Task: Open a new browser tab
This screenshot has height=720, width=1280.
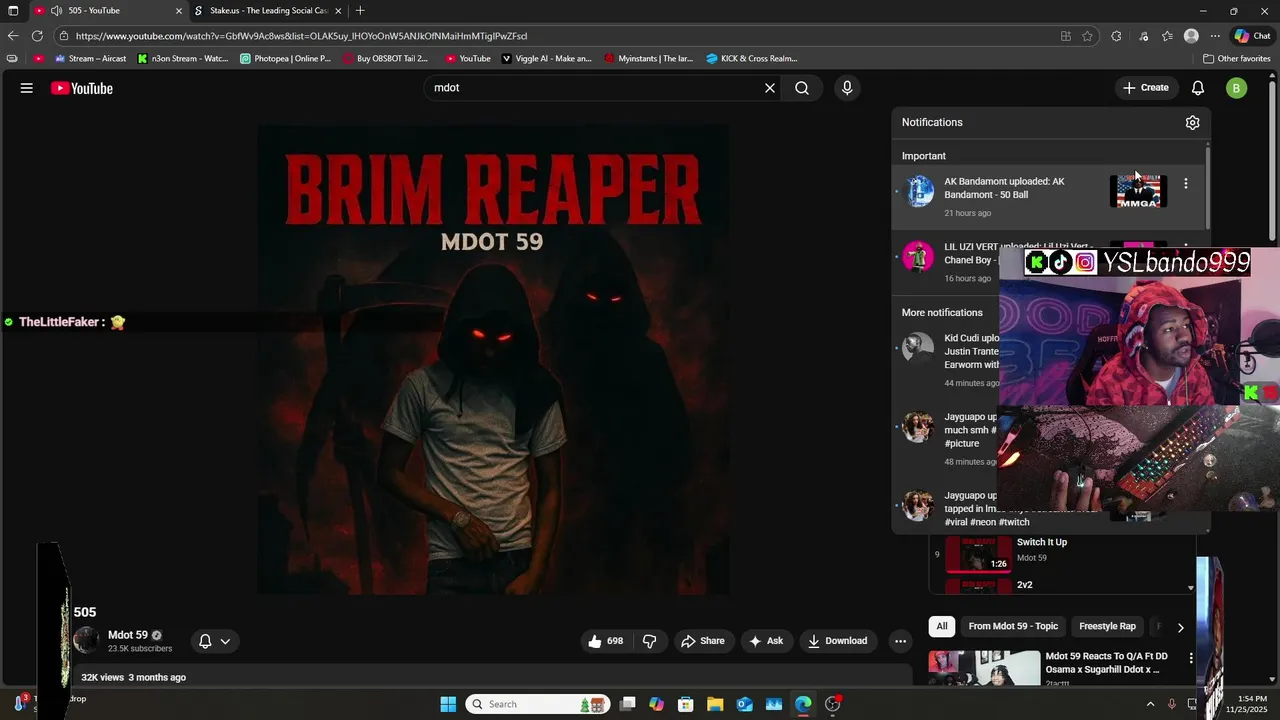Action: (360, 11)
